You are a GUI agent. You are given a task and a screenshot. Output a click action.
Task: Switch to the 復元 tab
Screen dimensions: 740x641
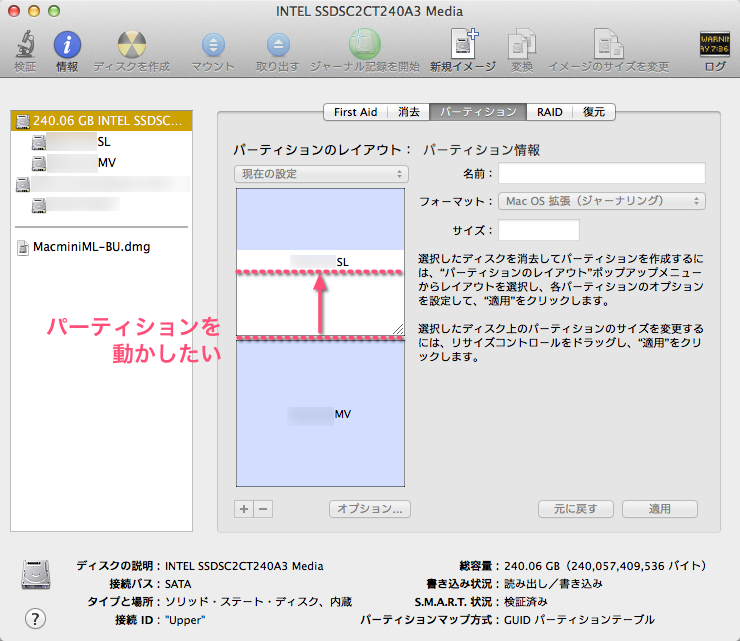coord(594,112)
